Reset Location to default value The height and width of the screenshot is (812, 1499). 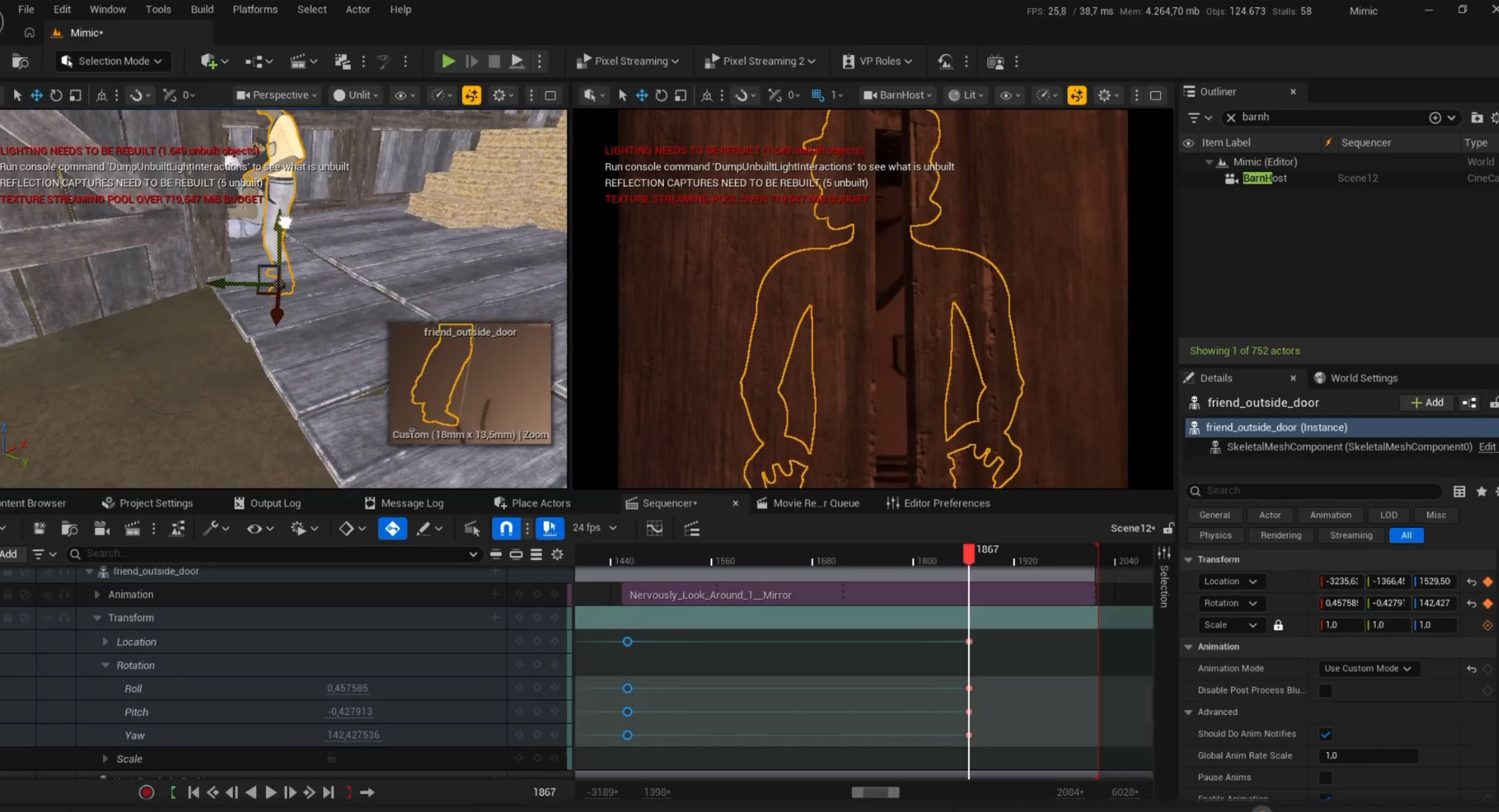[1472, 581]
